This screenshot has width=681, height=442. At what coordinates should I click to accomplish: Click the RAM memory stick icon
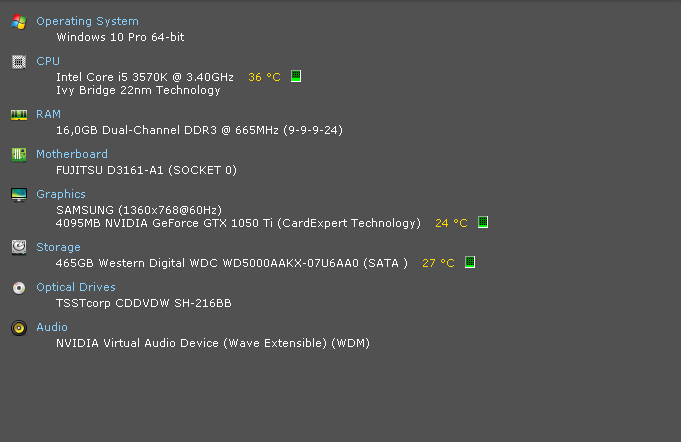[19, 115]
